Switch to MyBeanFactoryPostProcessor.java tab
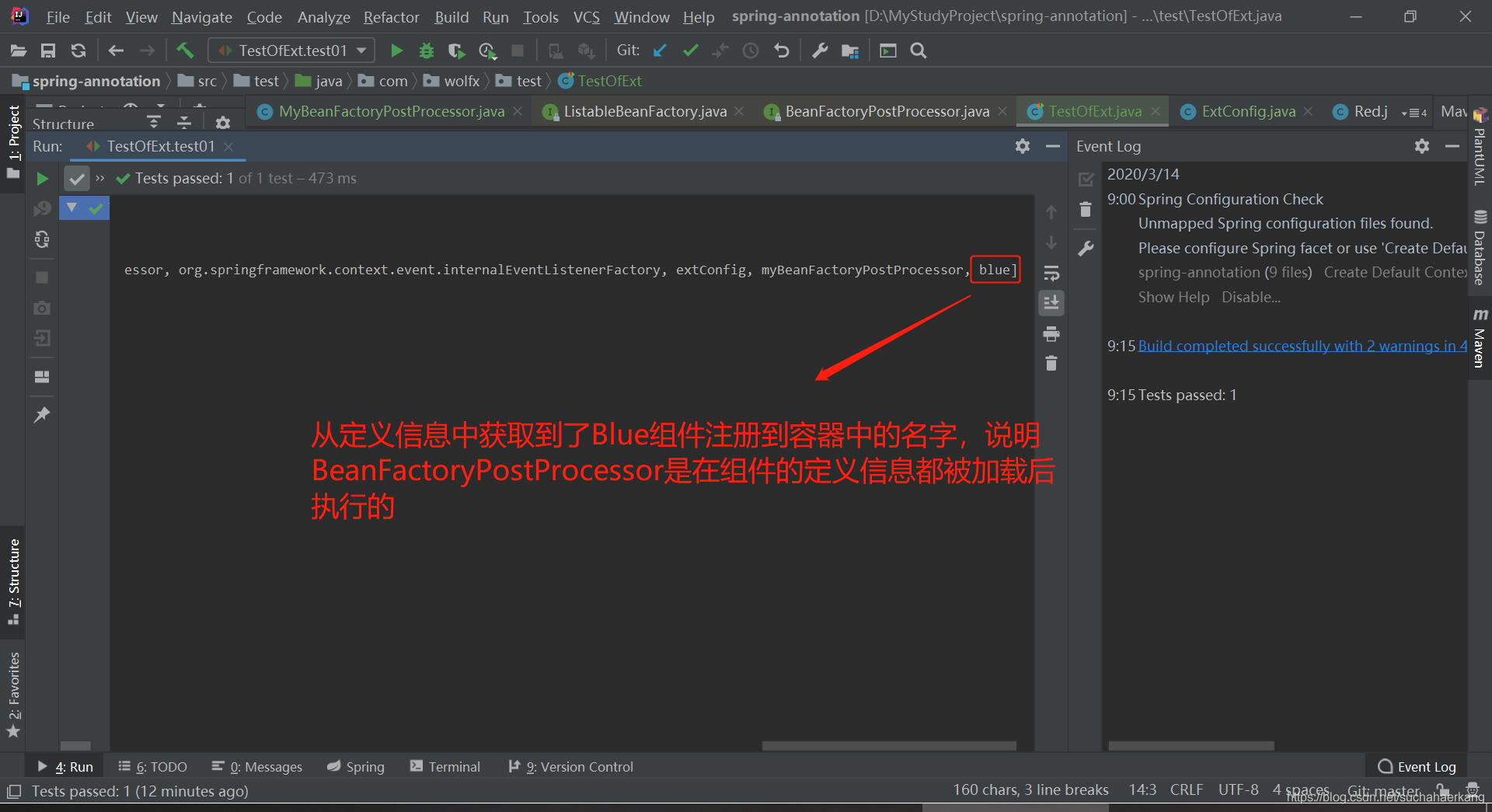This screenshot has width=1492, height=812. tap(391, 112)
